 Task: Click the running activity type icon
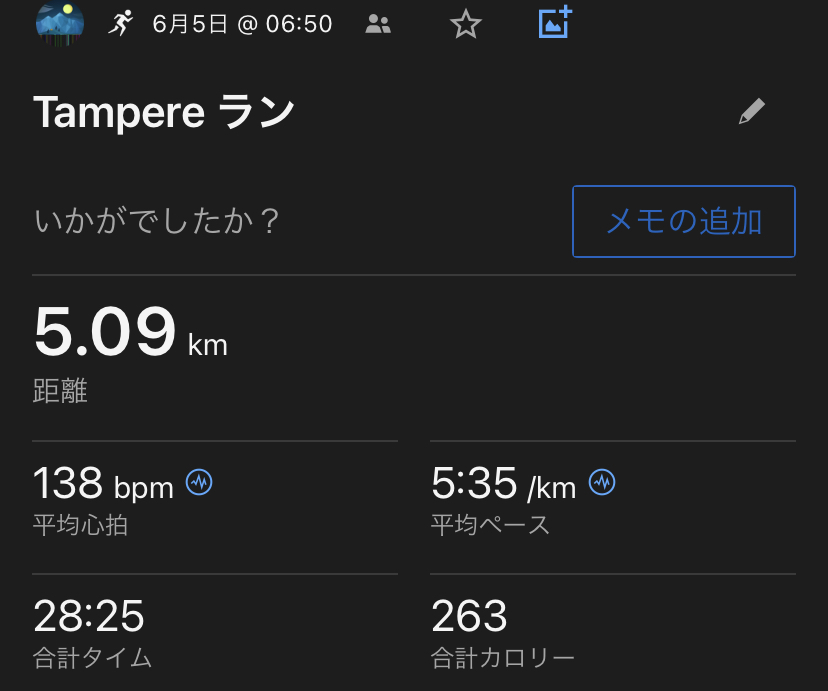click(121, 23)
